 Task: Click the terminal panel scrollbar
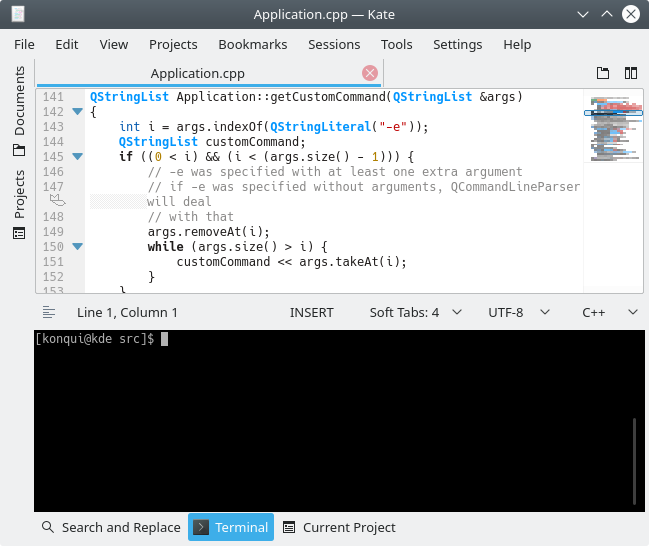click(x=635, y=461)
